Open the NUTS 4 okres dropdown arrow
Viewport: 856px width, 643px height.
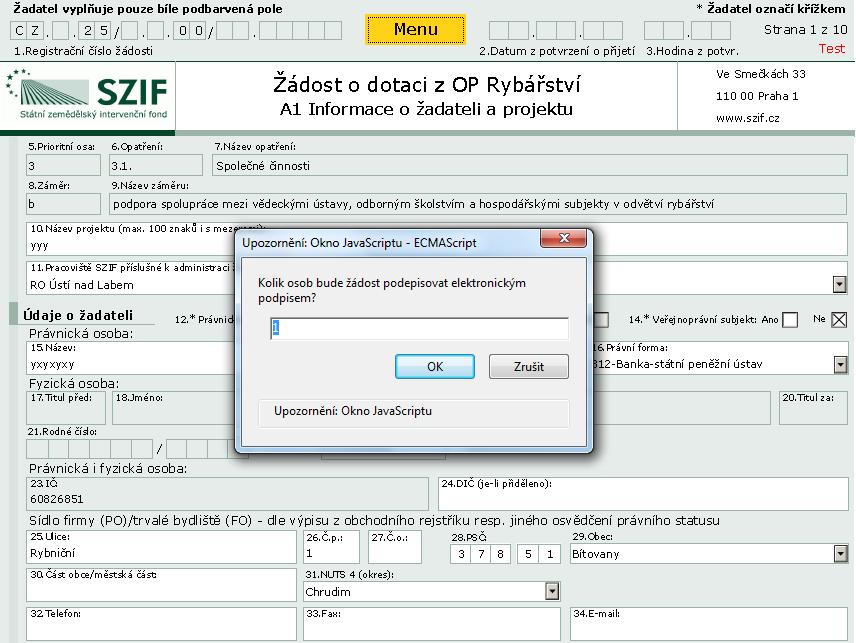552,591
